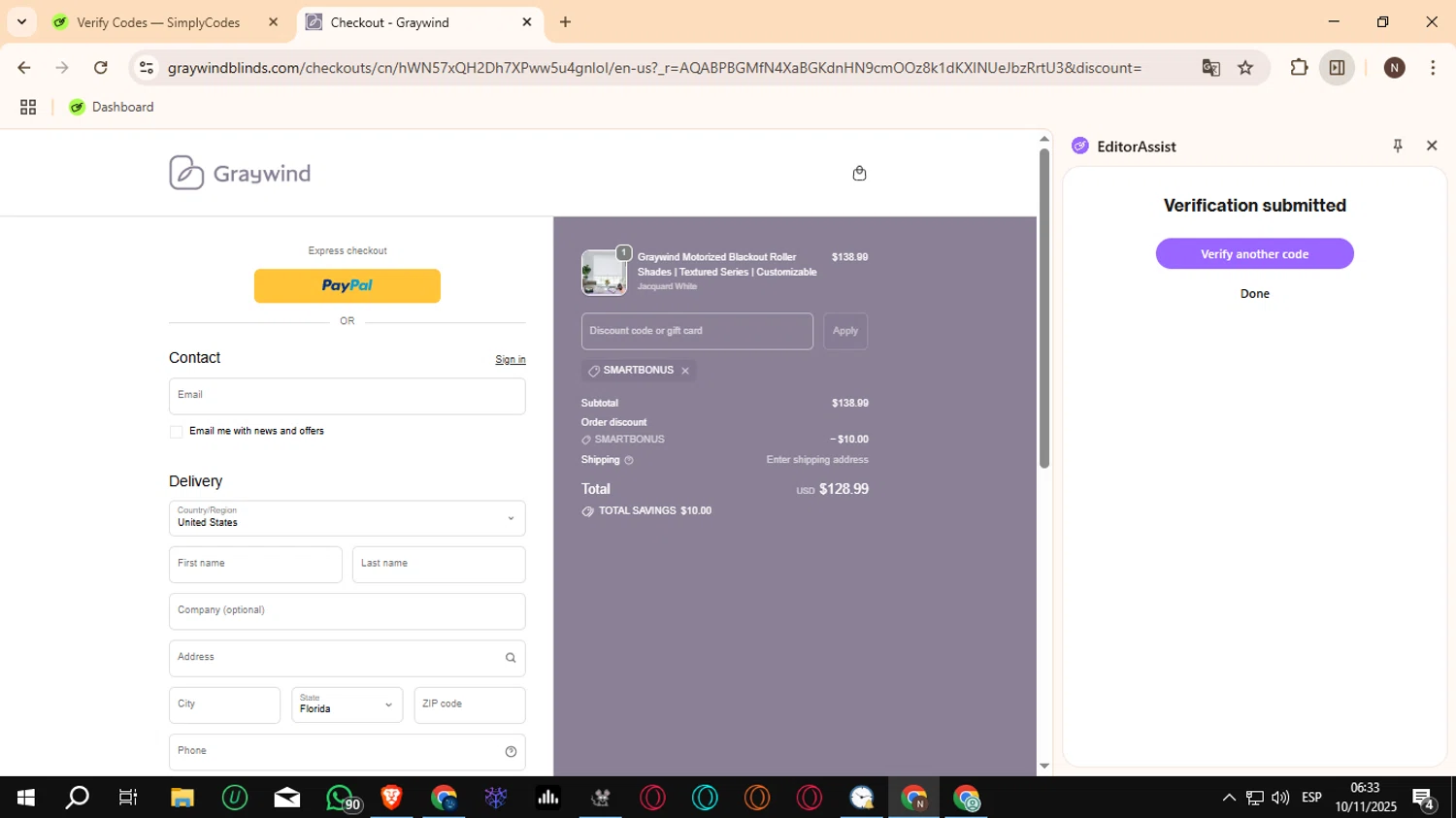Click Done in EditorAssist panel
The image size is (1456, 818).
(x=1254, y=294)
